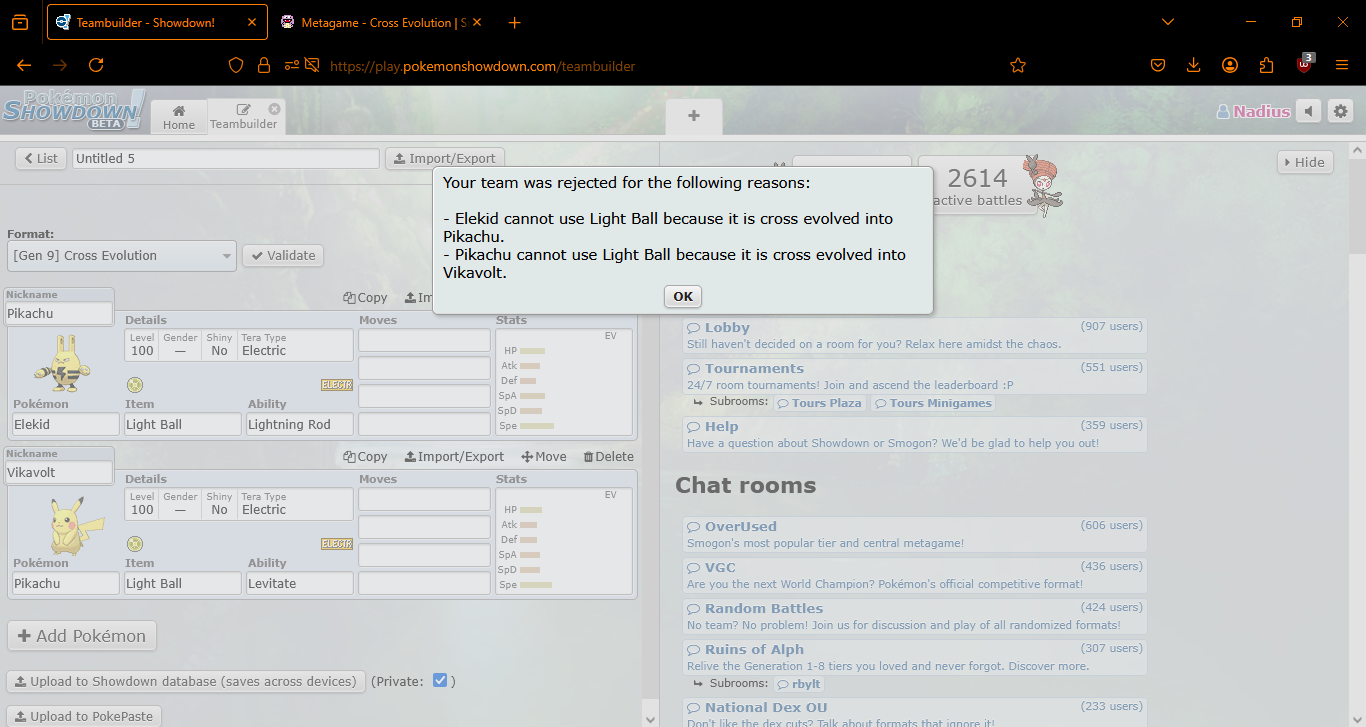Image resolution: width=1366 pixels, height=727 pixels.
Task: Switch to Metagame Cross Evolution browser tab
Action: pyautogui.click(x=382, y=22)
